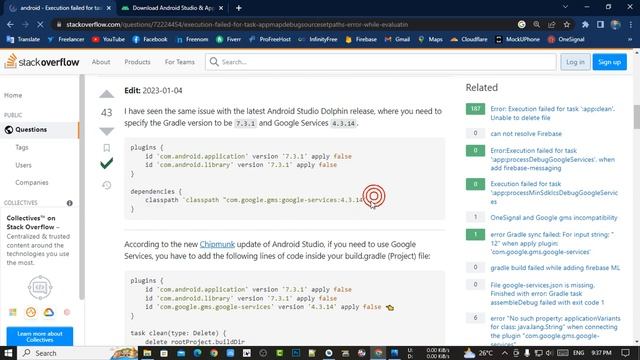Show more bookmarks with the overflow chevron
The width and height of the screenshot is (640, 360).
pyautogui.click(x=630, y=39)
